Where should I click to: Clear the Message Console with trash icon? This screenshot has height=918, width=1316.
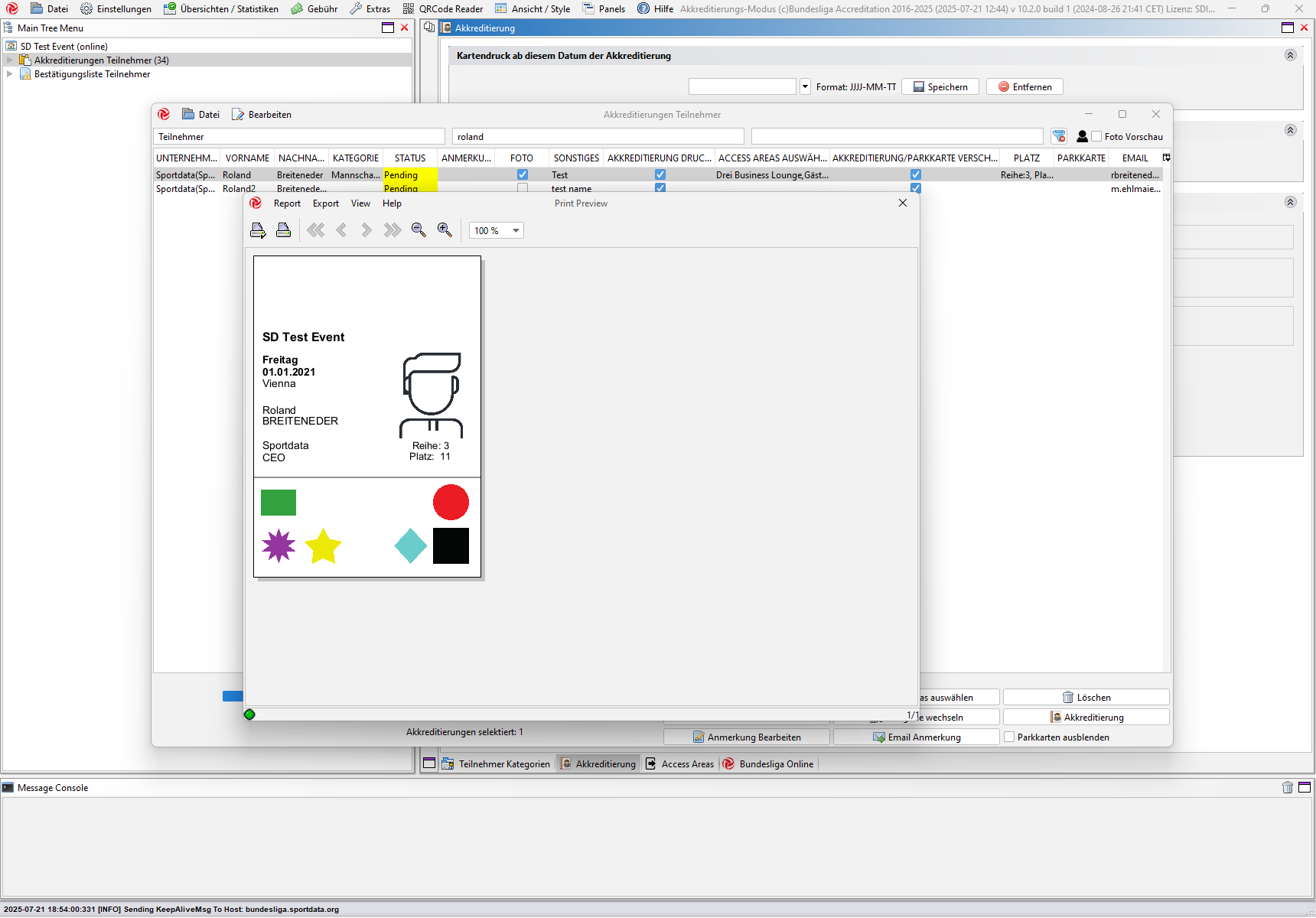(x=1288, y=787)
